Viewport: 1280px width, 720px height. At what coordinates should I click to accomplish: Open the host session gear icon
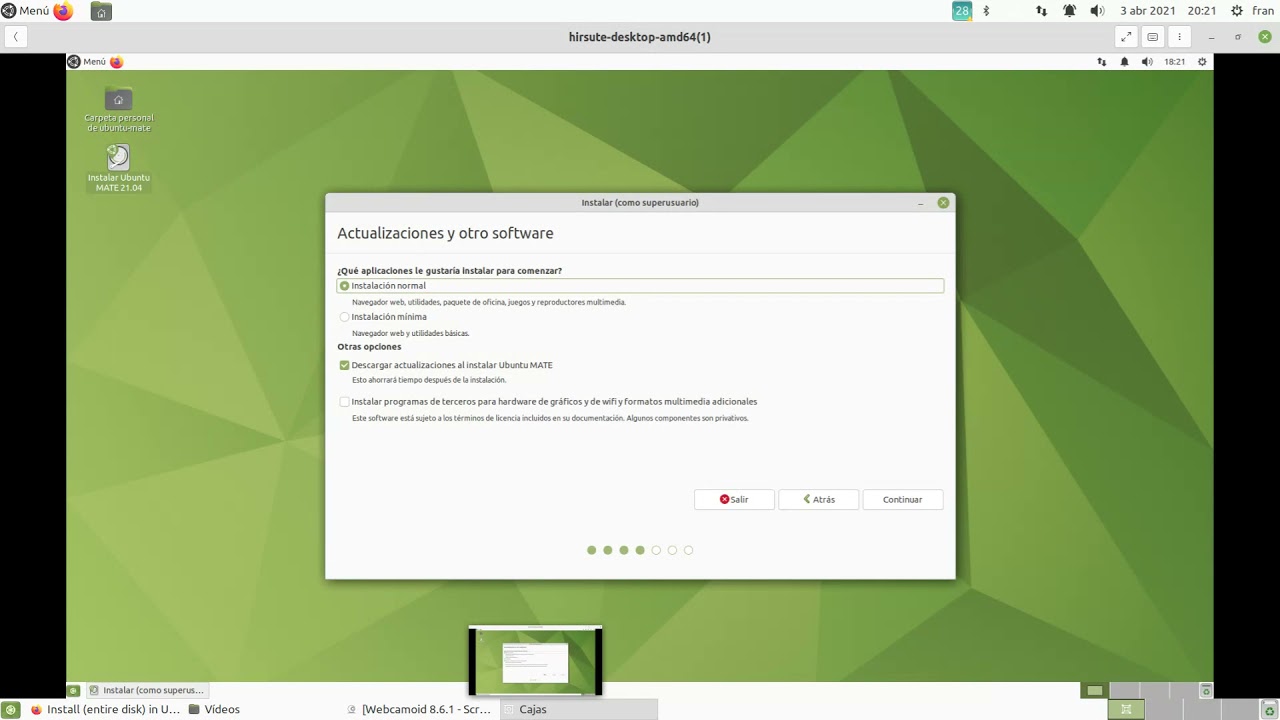tap(1237, 11)
